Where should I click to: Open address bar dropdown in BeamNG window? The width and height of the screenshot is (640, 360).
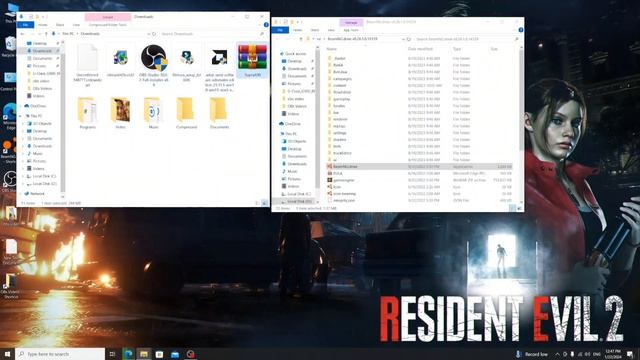point(403,39)
